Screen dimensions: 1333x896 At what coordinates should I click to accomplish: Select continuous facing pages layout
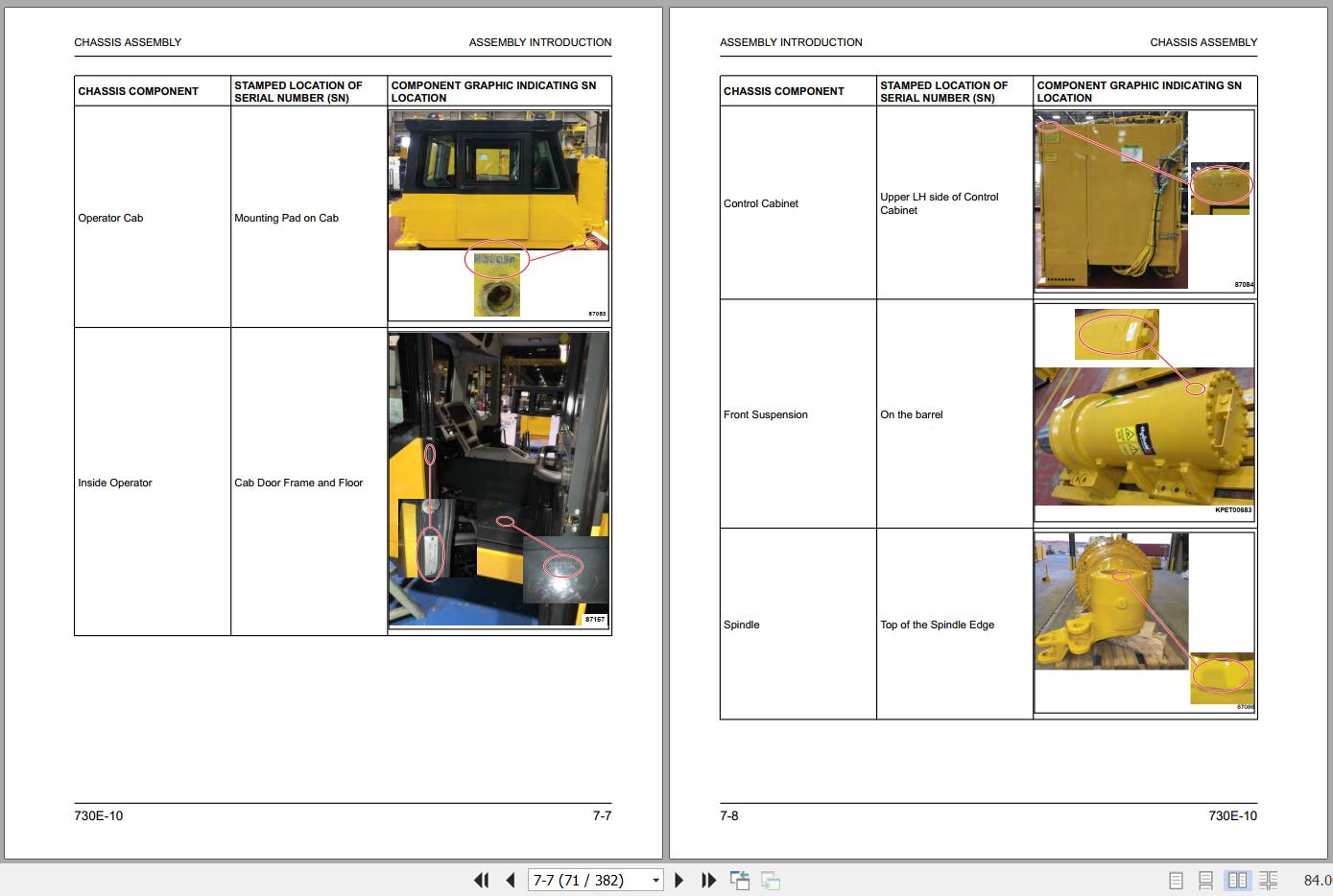[1268, 880]
